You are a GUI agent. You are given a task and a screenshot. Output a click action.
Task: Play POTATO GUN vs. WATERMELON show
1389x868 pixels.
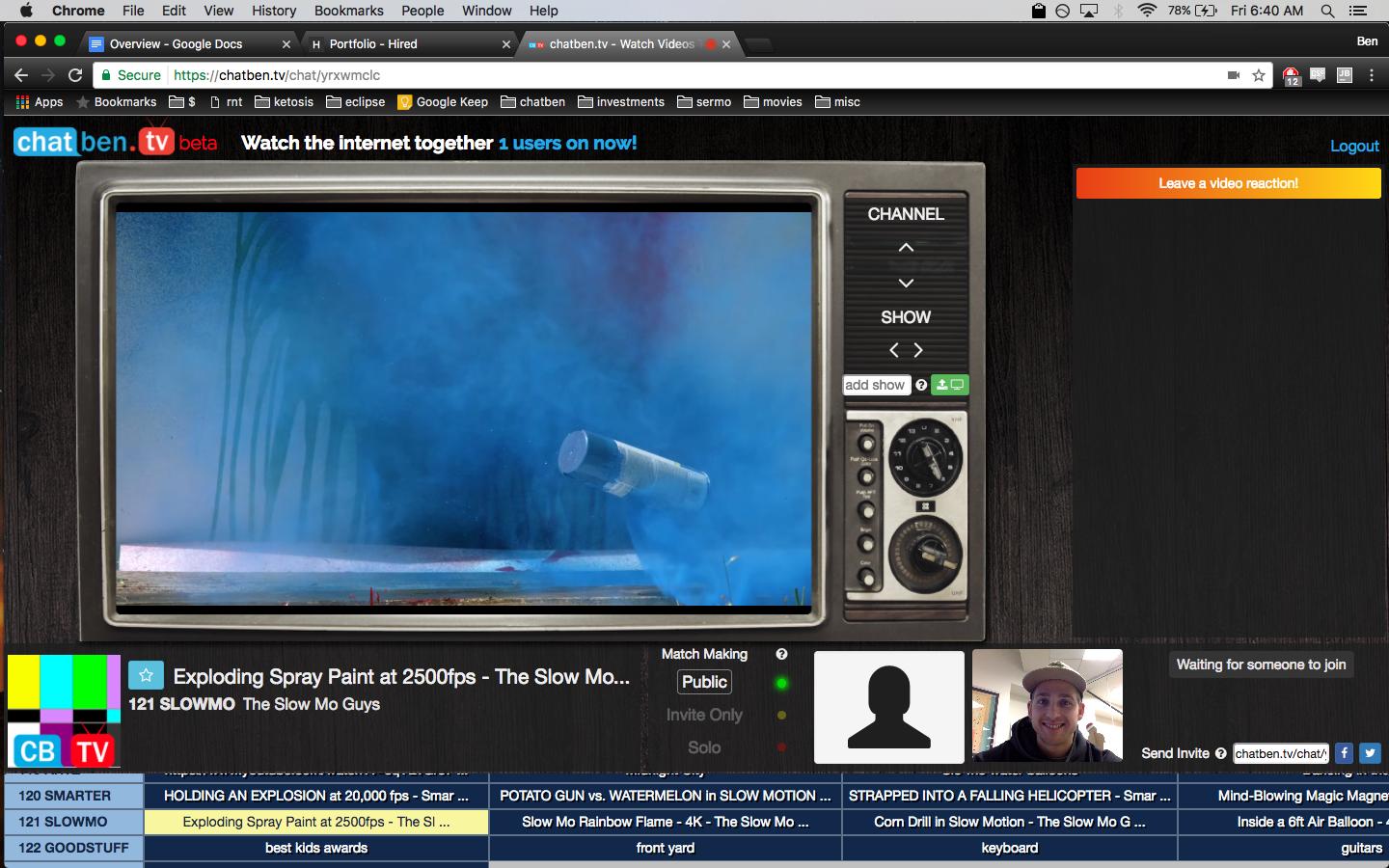click(x=666, y=796)
